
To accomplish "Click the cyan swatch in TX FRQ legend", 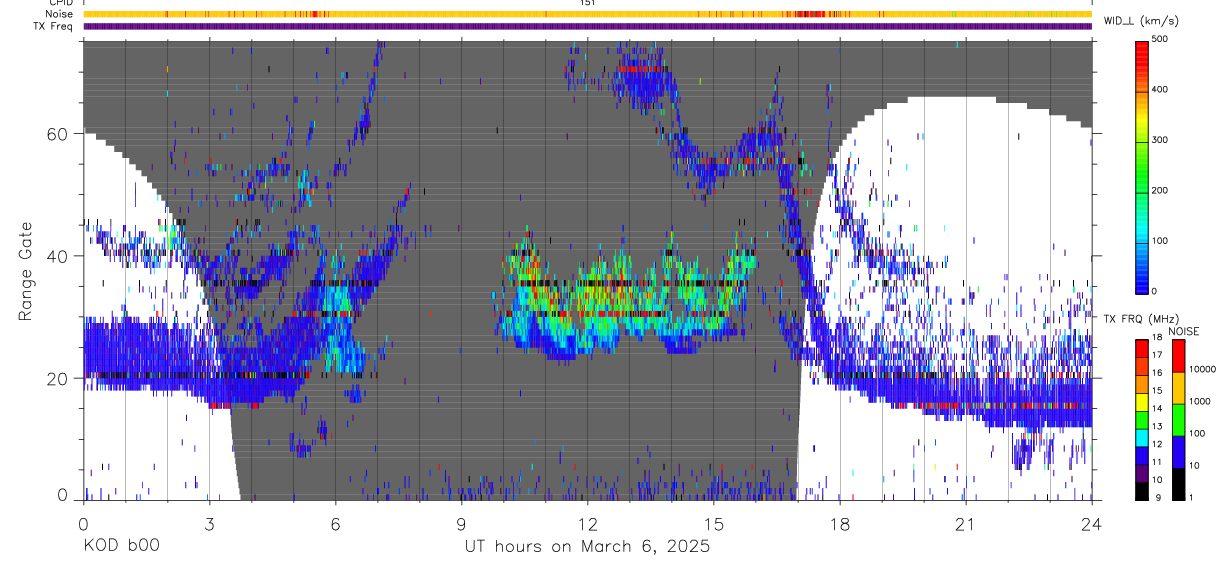I will 1142,438.
